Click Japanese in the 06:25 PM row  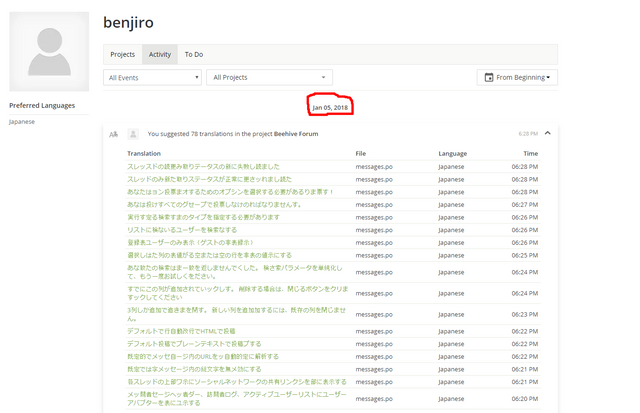click(451, 255)
